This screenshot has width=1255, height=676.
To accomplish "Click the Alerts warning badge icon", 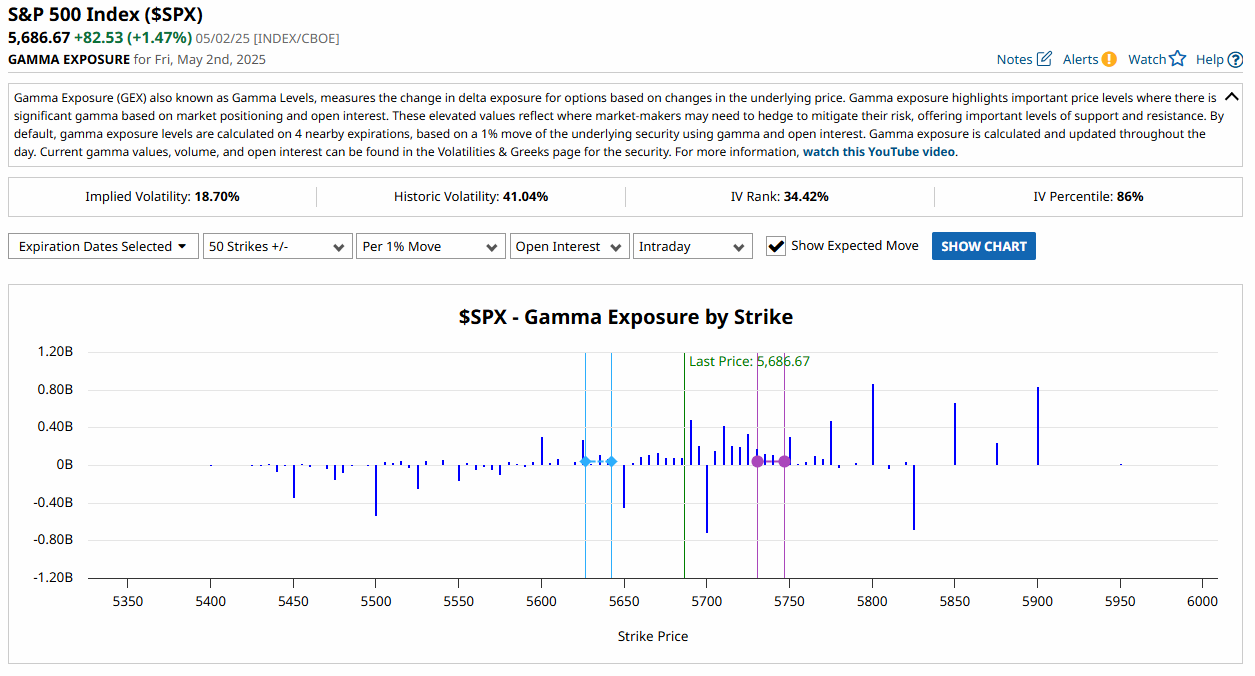I will click(1109, 59).
